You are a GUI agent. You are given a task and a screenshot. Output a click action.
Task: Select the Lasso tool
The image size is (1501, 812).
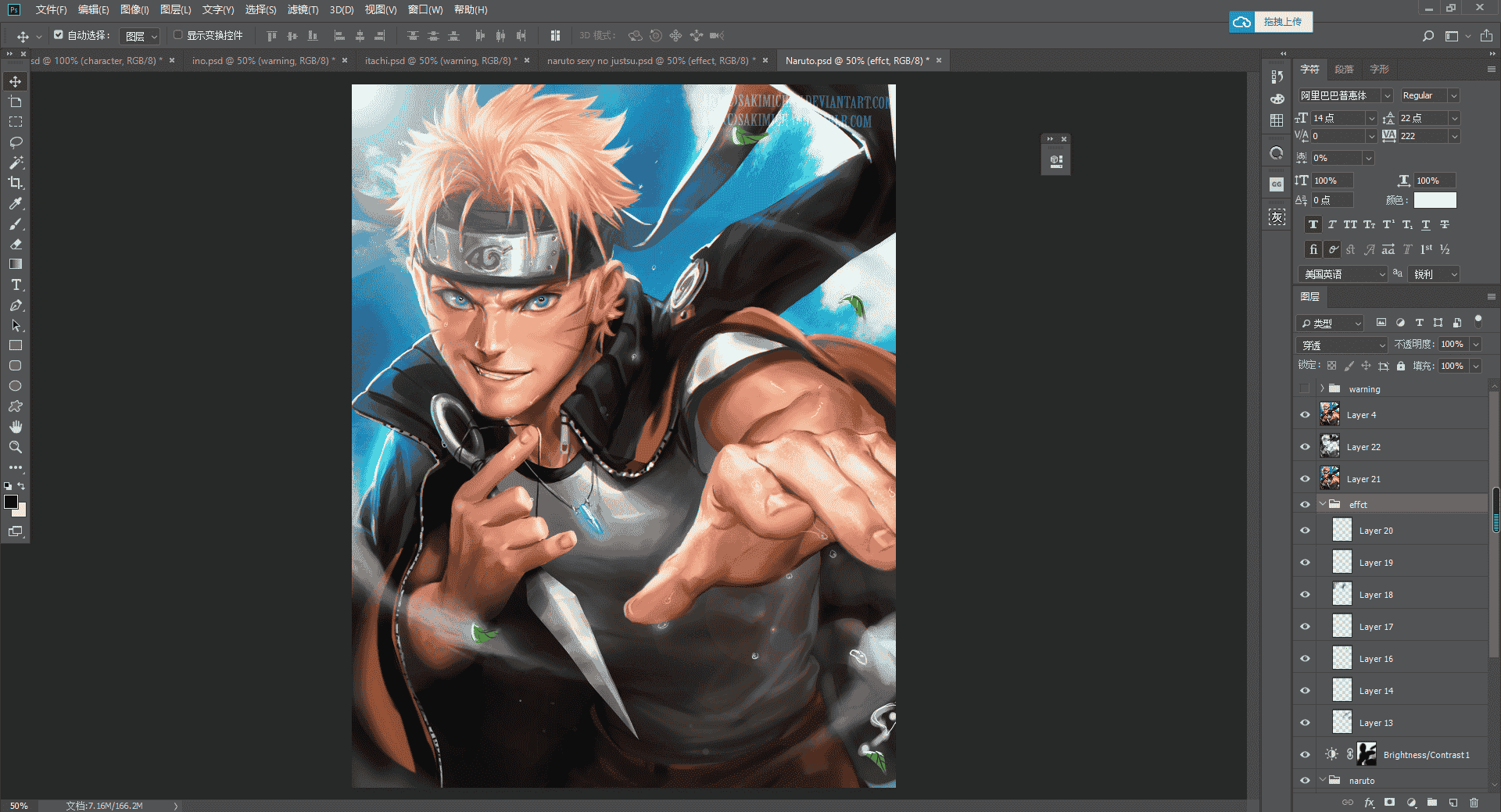(16, 142)
